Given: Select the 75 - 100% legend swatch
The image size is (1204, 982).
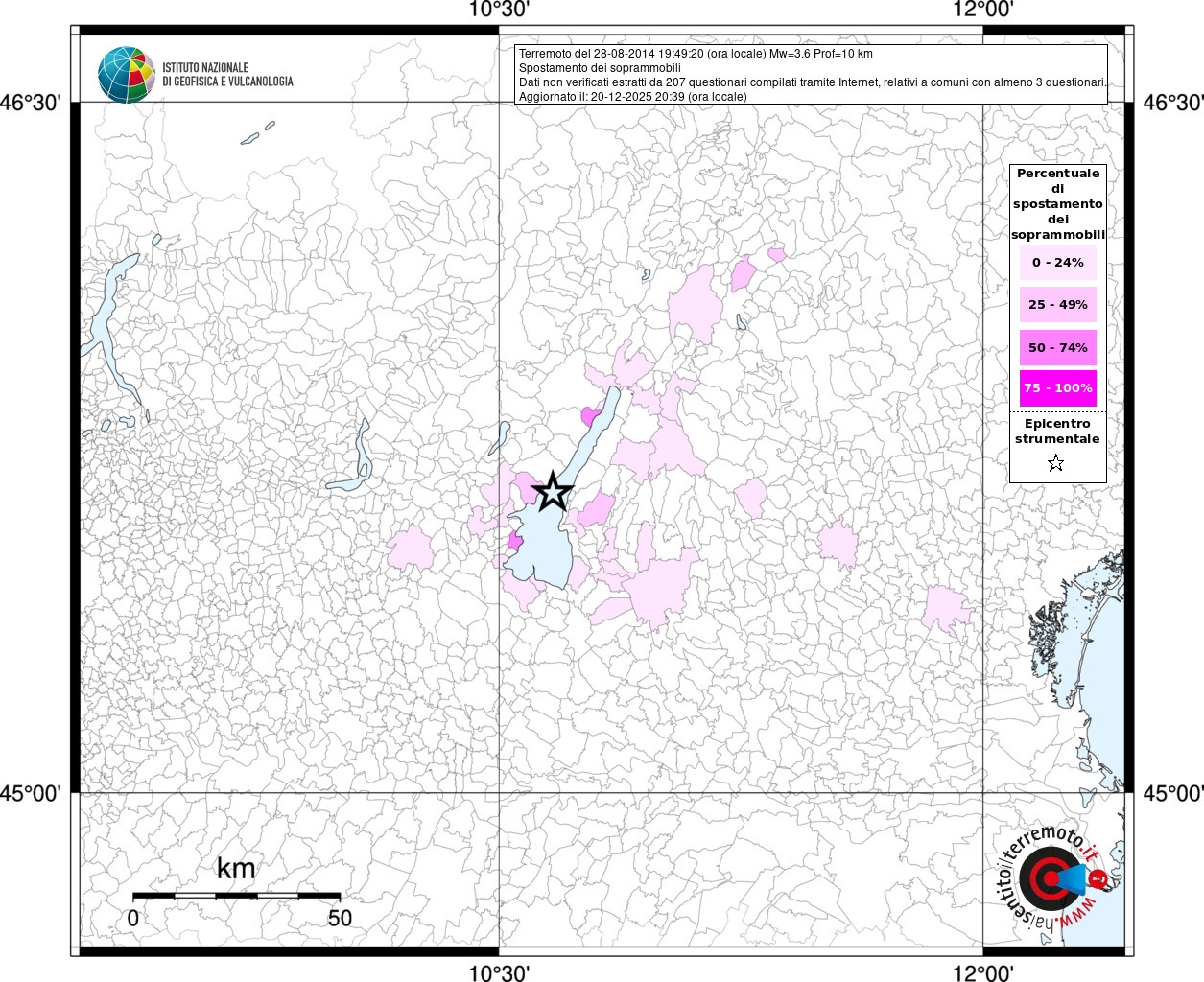Looking at the screenshot, I should pyautogui.click(x=1058, y=388).
